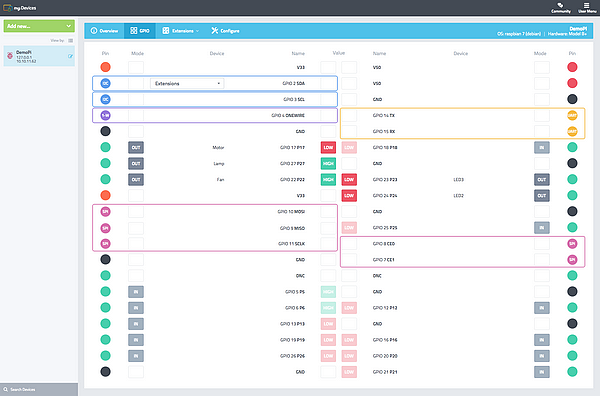
Task: Click the Lamp device label
Action: (x=219, y=163)
